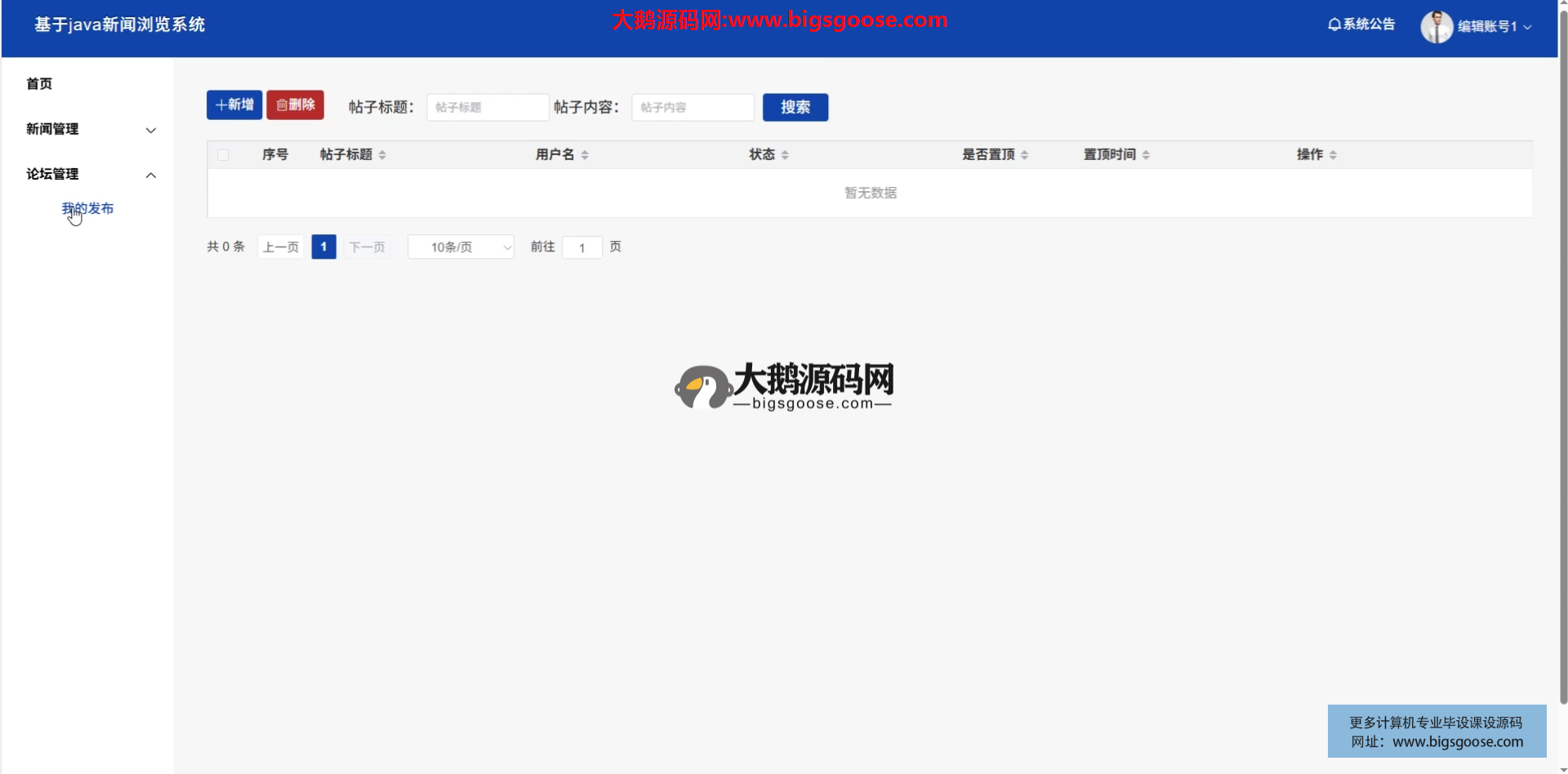Select 我的发布 submenu item
The width and height of the screenshot is (1568, 774).
pyautogui.click(x=88, y=208)
